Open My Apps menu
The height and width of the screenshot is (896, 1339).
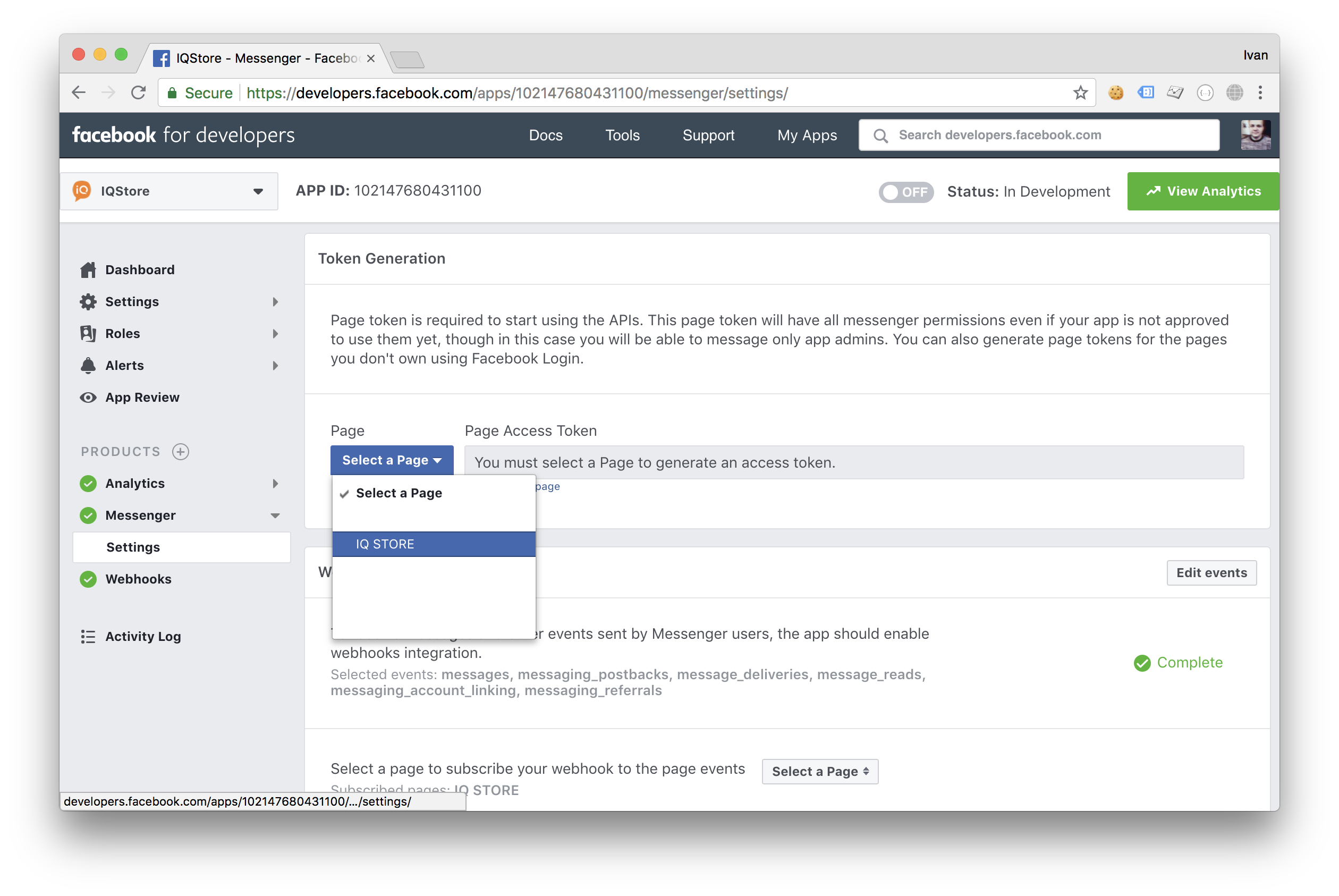[x=807, y=136]
